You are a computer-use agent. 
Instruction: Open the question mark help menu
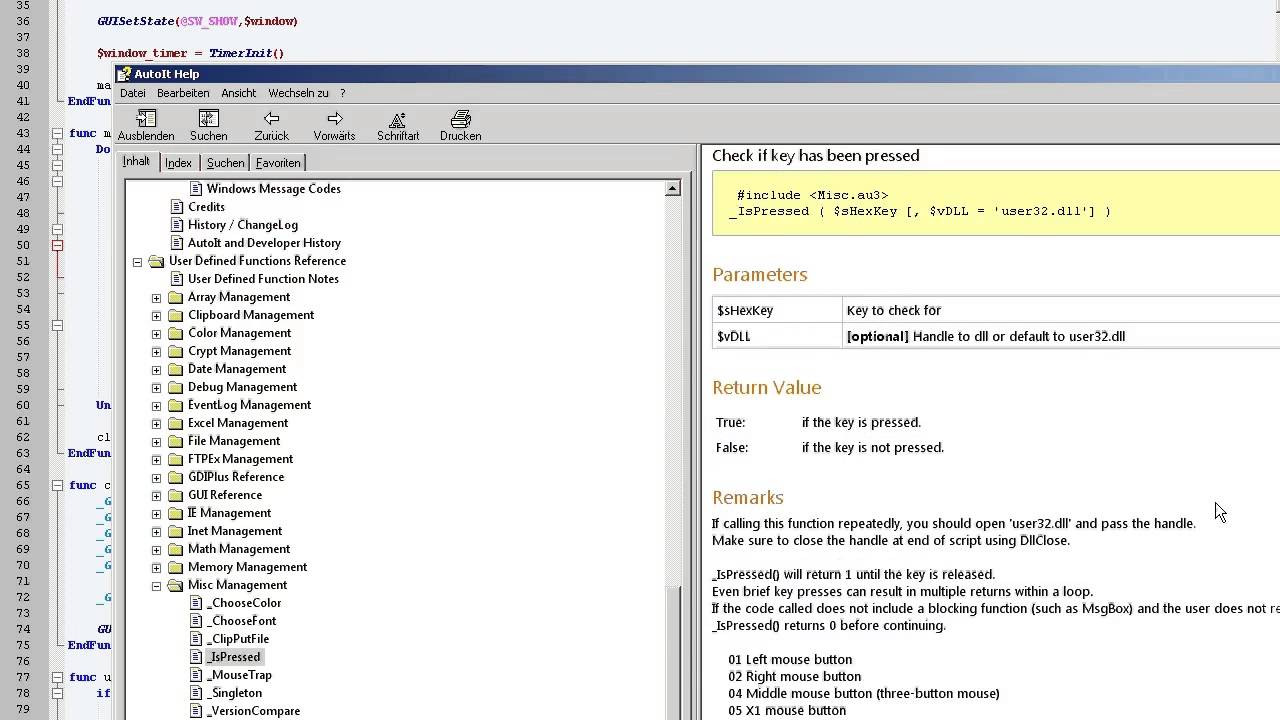[342, 93]
